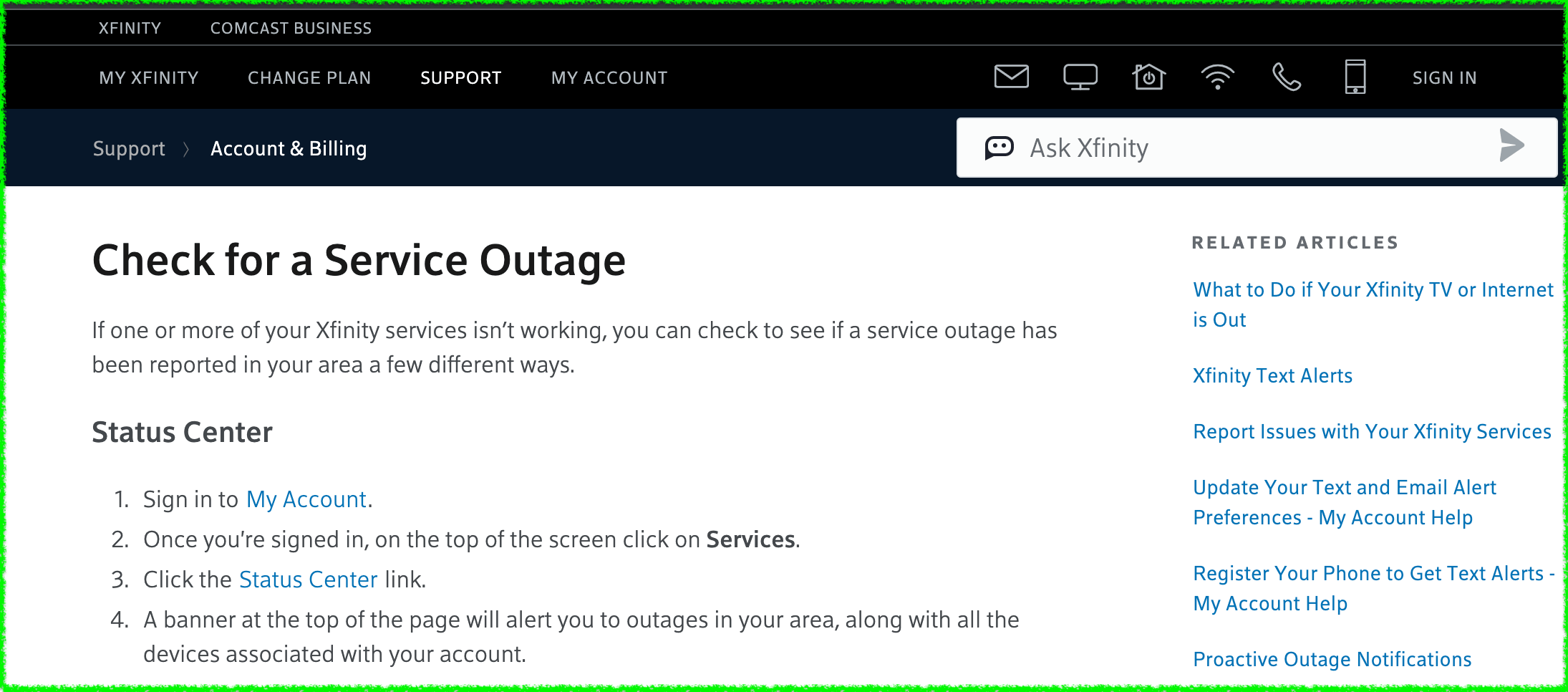This screenshot has height=692, width=1568.
Task: Click the TV monitor icon
Action: pyautogui.click(x=1080, y=77)
